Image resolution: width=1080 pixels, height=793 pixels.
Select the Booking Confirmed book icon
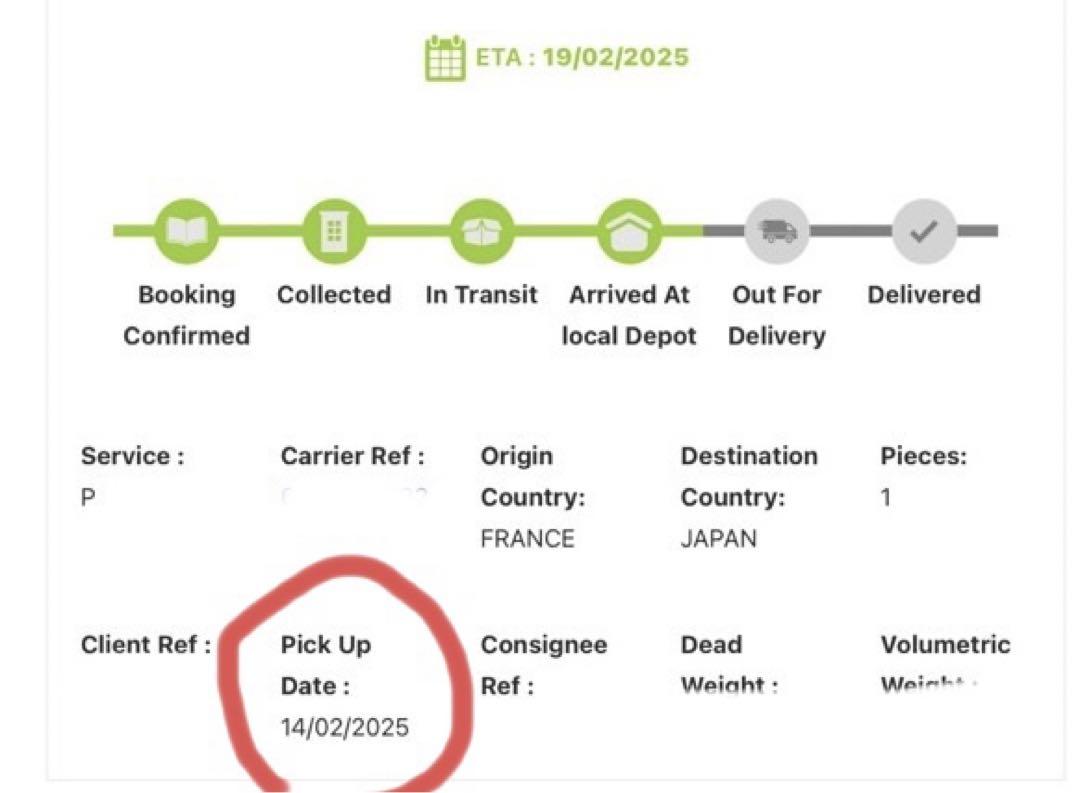tap(187, 231)
